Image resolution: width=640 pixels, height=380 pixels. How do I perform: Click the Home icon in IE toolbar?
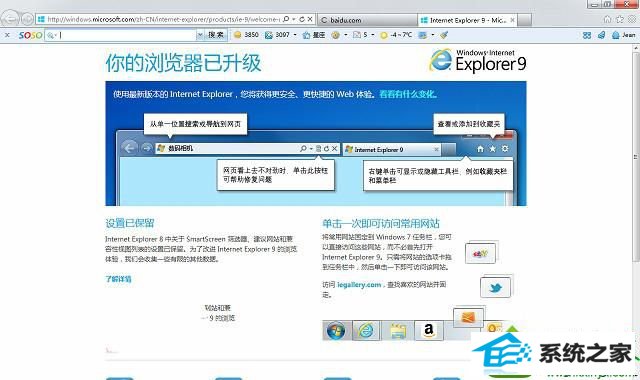click(x=607, y=19)
